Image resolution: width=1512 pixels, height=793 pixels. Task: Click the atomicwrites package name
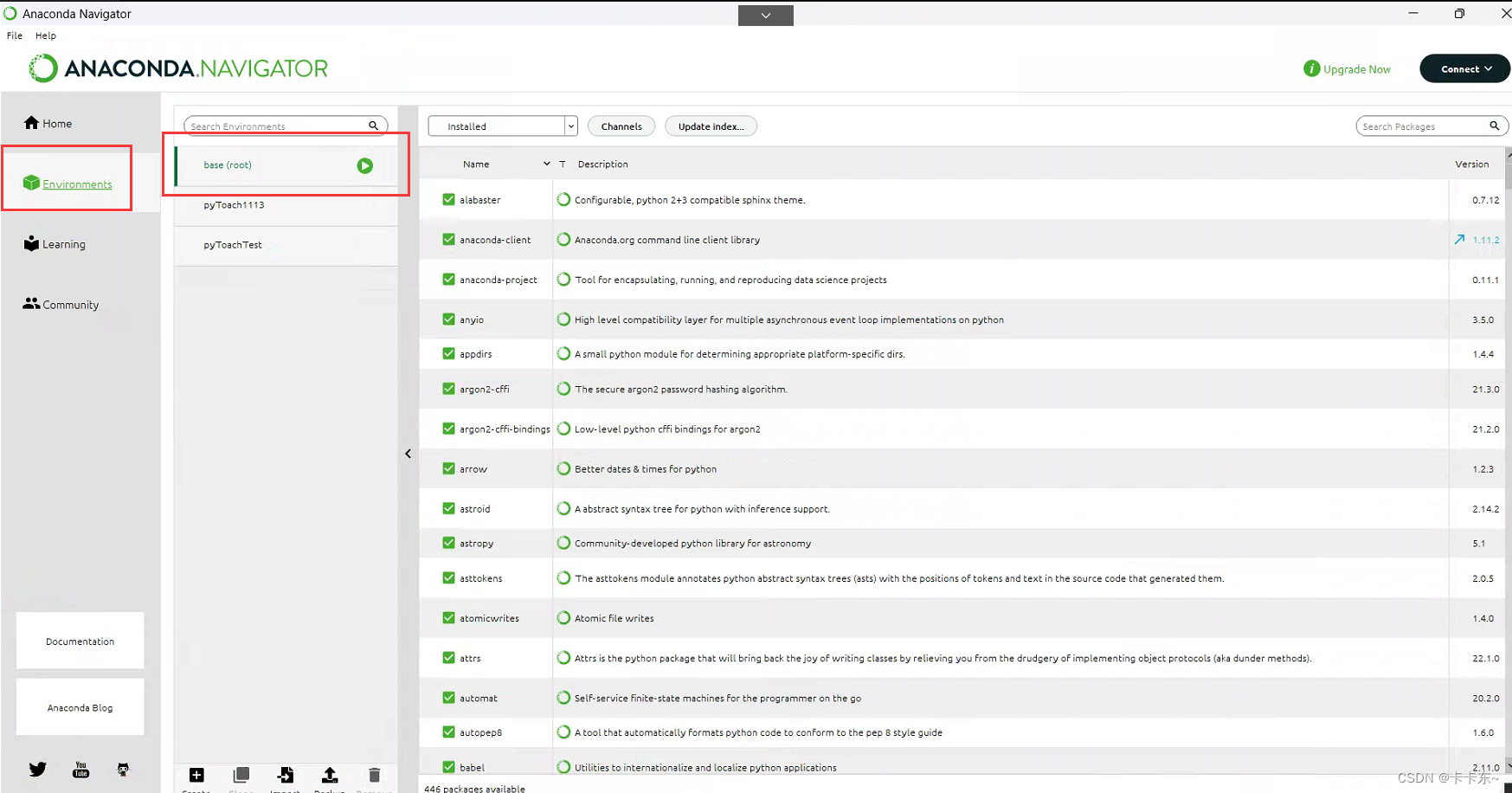(x=489, y=618)
